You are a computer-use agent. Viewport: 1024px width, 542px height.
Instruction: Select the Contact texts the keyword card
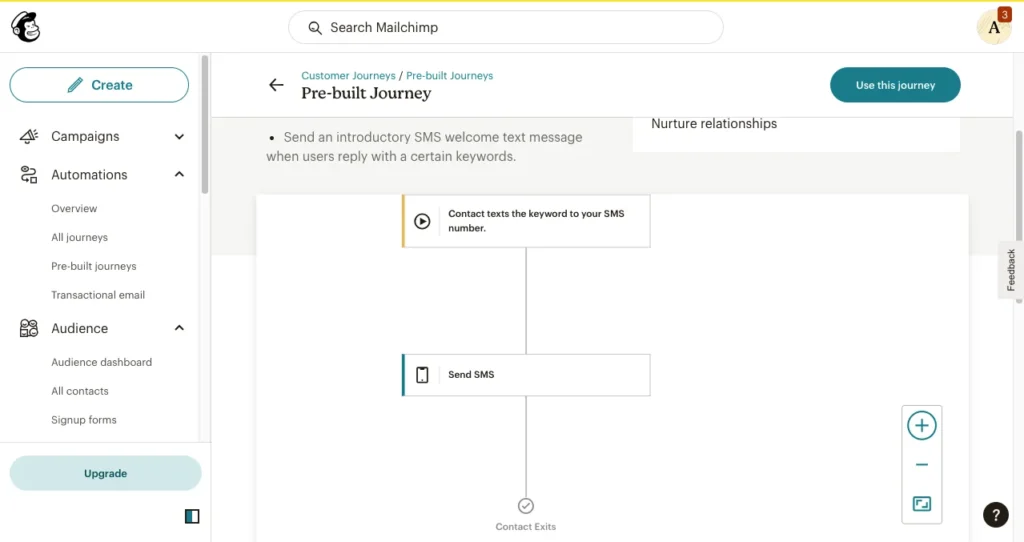pyautogui.click(x=526, y=221)
